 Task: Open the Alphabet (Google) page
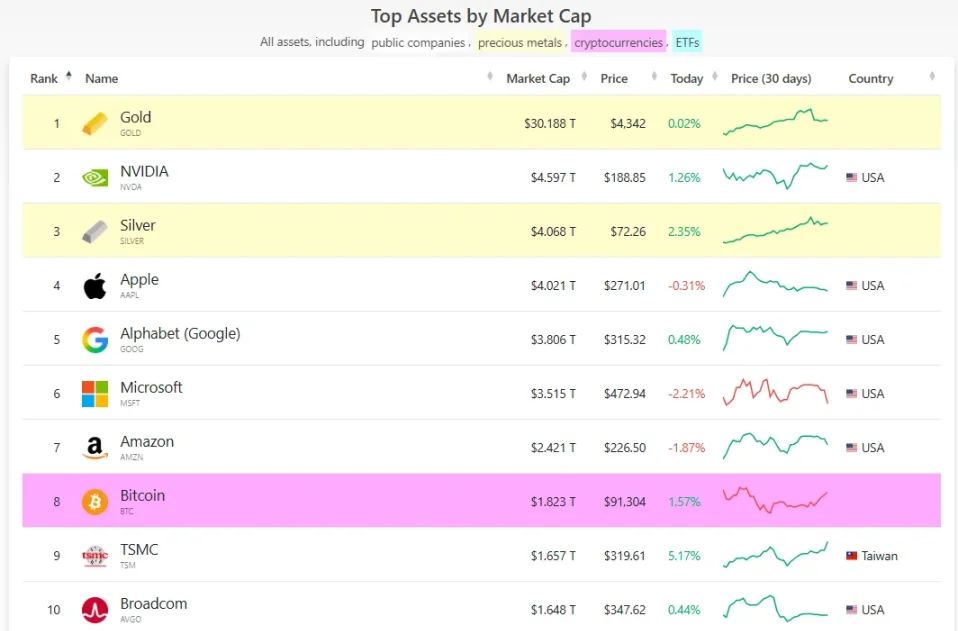180,334
